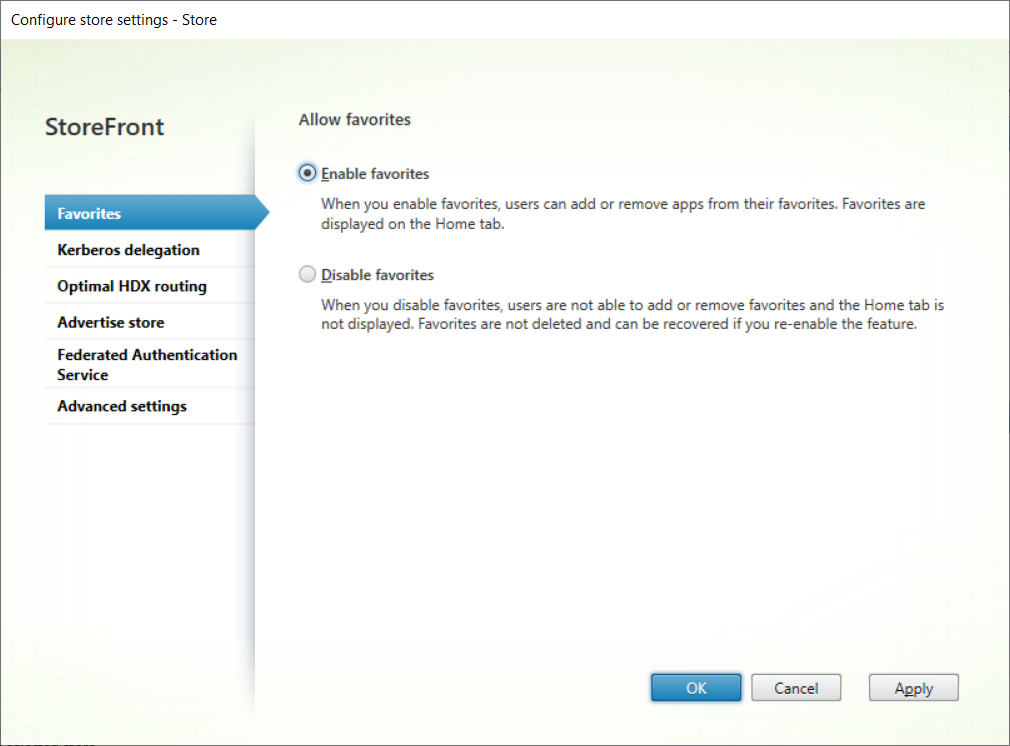1010x746 pixels.
Task: Click the empty sidebar area below Advanced settings
Action: (x=149, y=550)
